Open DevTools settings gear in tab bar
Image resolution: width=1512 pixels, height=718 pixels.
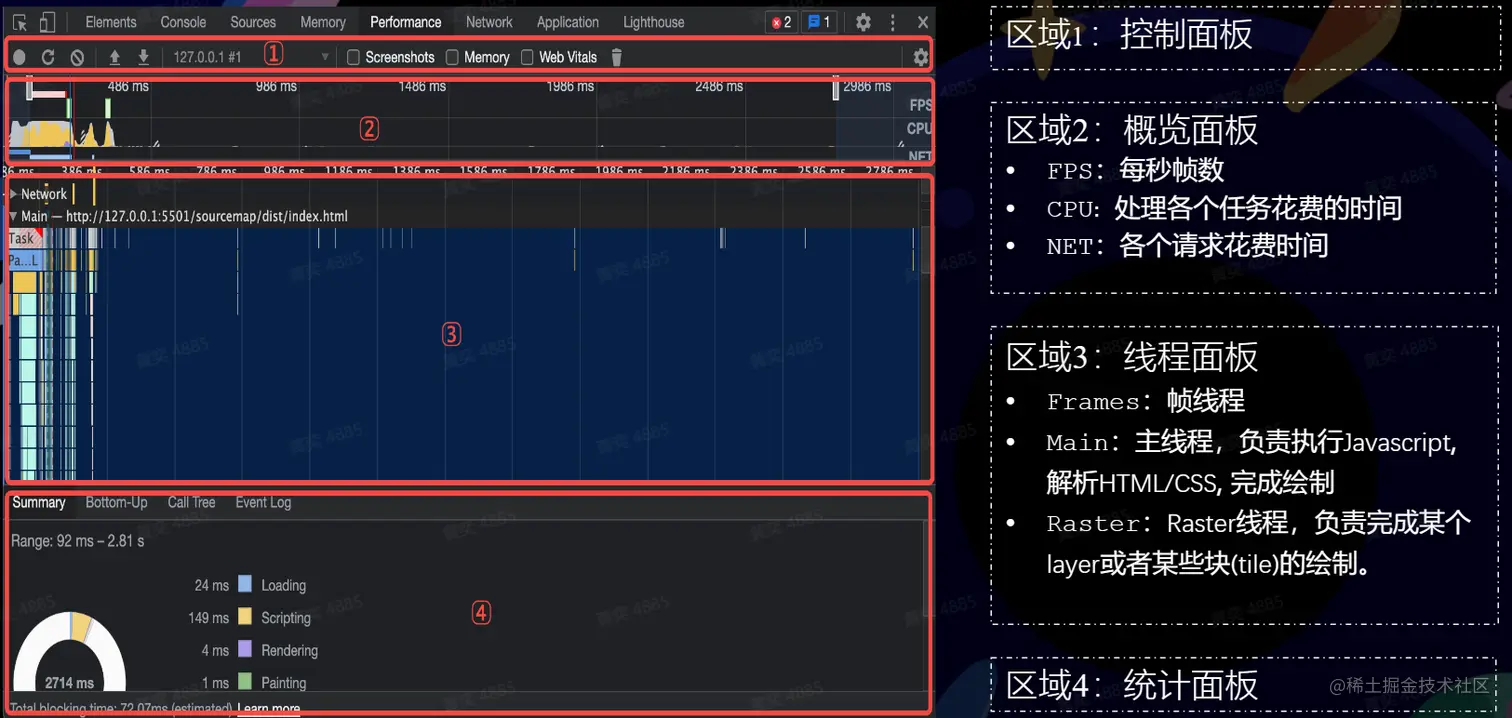[x=863, y=22]
